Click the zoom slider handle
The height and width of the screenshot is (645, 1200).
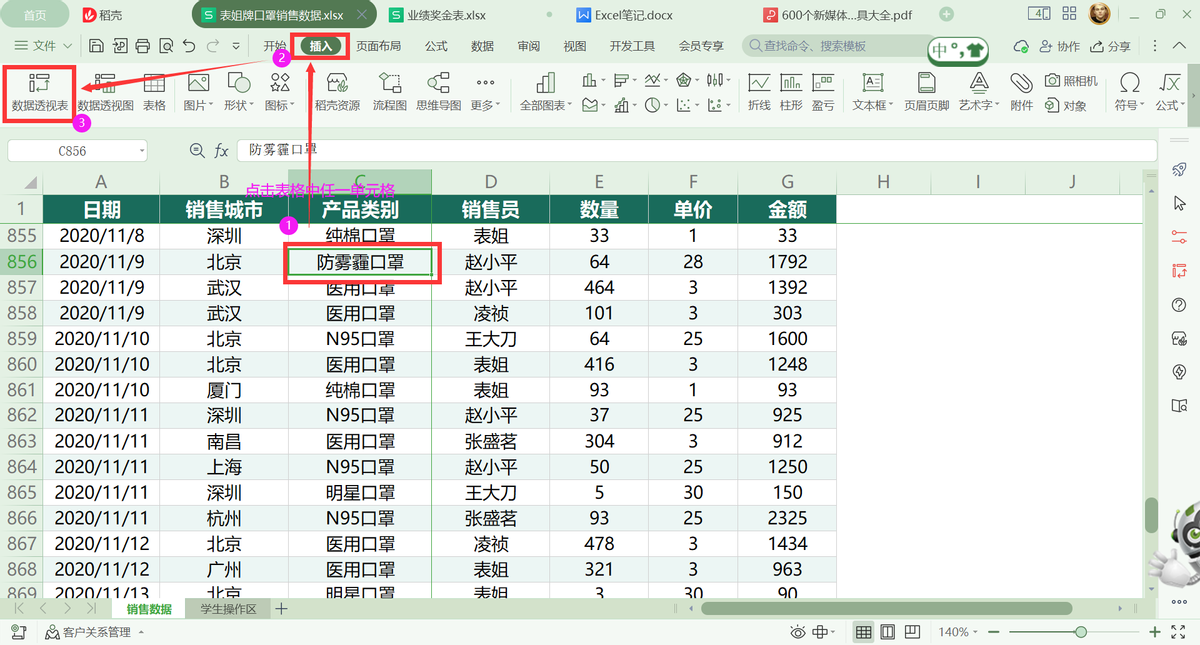tap(1080, 632)
